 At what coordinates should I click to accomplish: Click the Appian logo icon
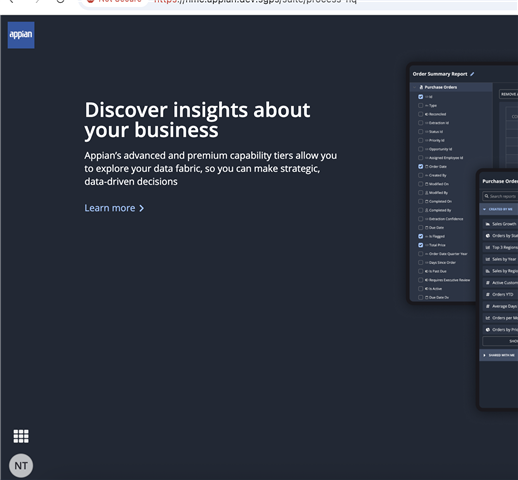coord(21,35)
